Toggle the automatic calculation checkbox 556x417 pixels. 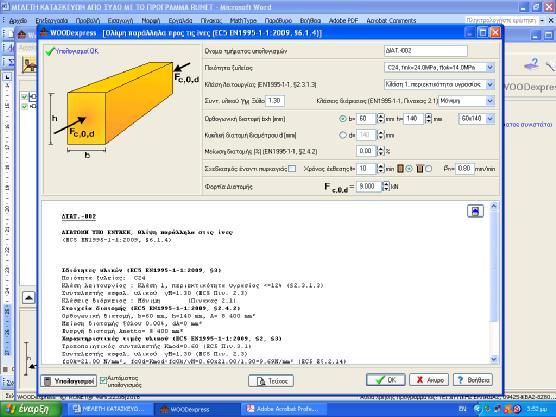[x=103, y=380]
